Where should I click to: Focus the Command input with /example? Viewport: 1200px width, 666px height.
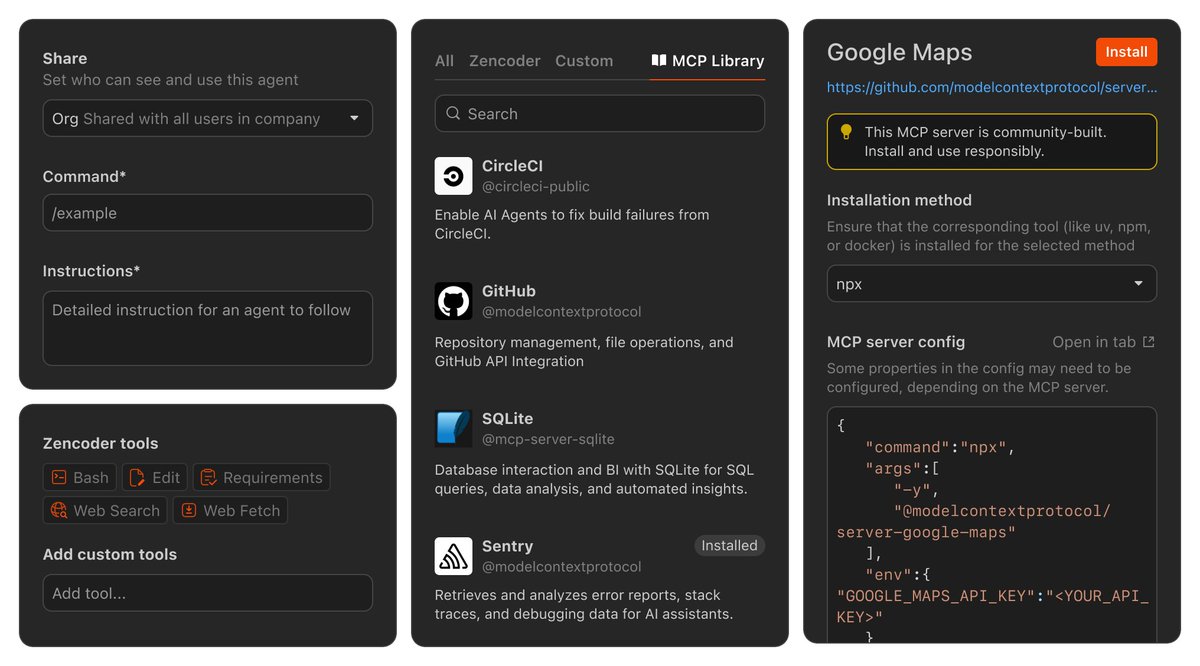[x=208, y=213]
